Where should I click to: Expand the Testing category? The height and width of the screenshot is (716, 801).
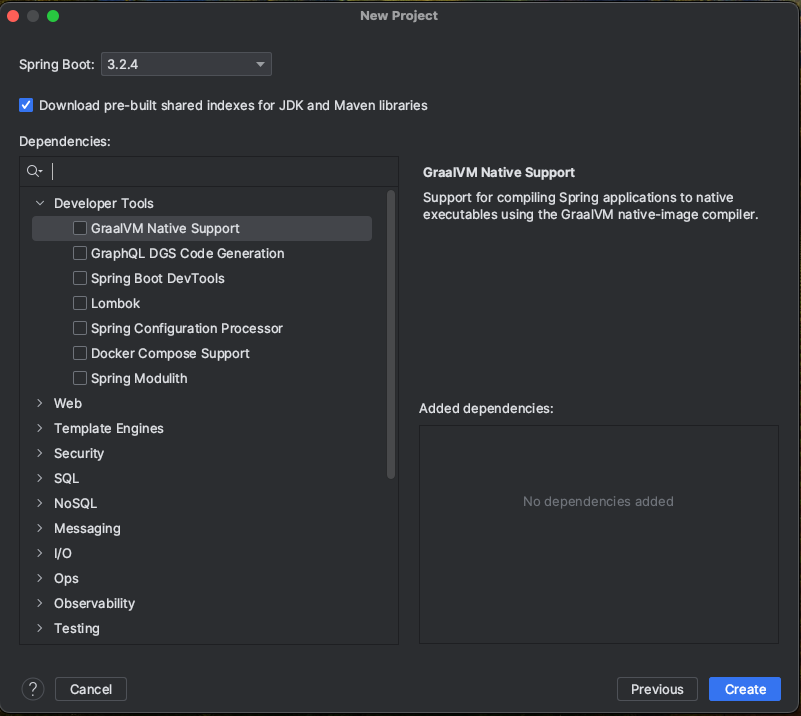click(40, 629)
